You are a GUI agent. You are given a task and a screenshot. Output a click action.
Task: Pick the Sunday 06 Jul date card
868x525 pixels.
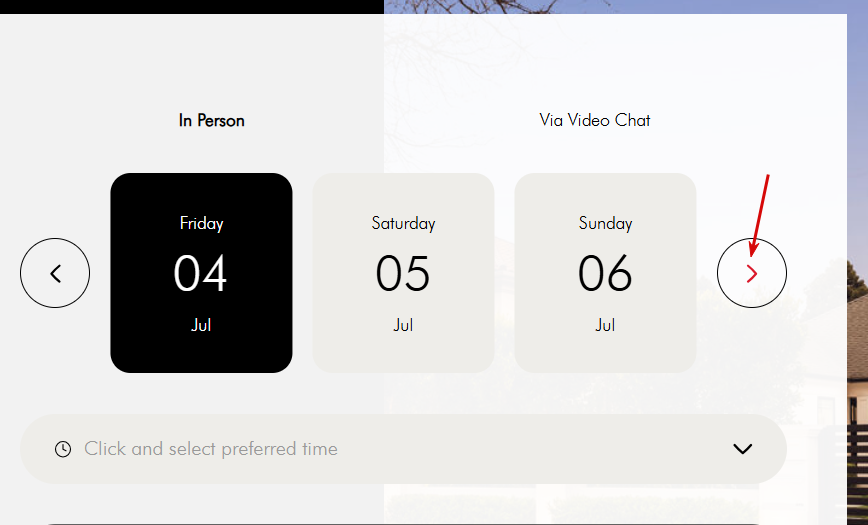pos(605,272)
